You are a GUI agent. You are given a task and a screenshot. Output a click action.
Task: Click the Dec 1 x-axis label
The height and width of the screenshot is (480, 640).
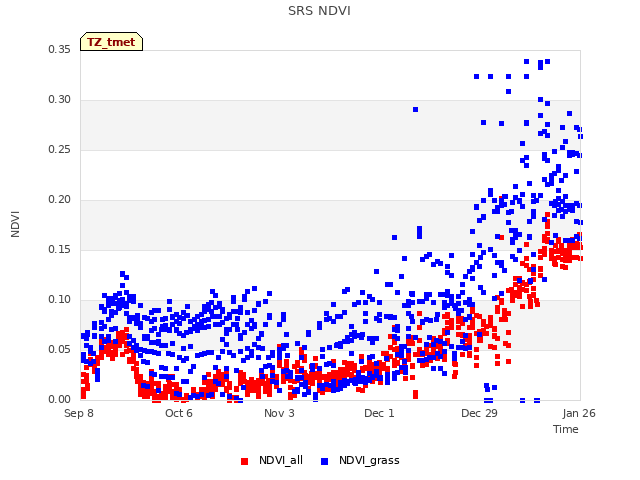379,413
